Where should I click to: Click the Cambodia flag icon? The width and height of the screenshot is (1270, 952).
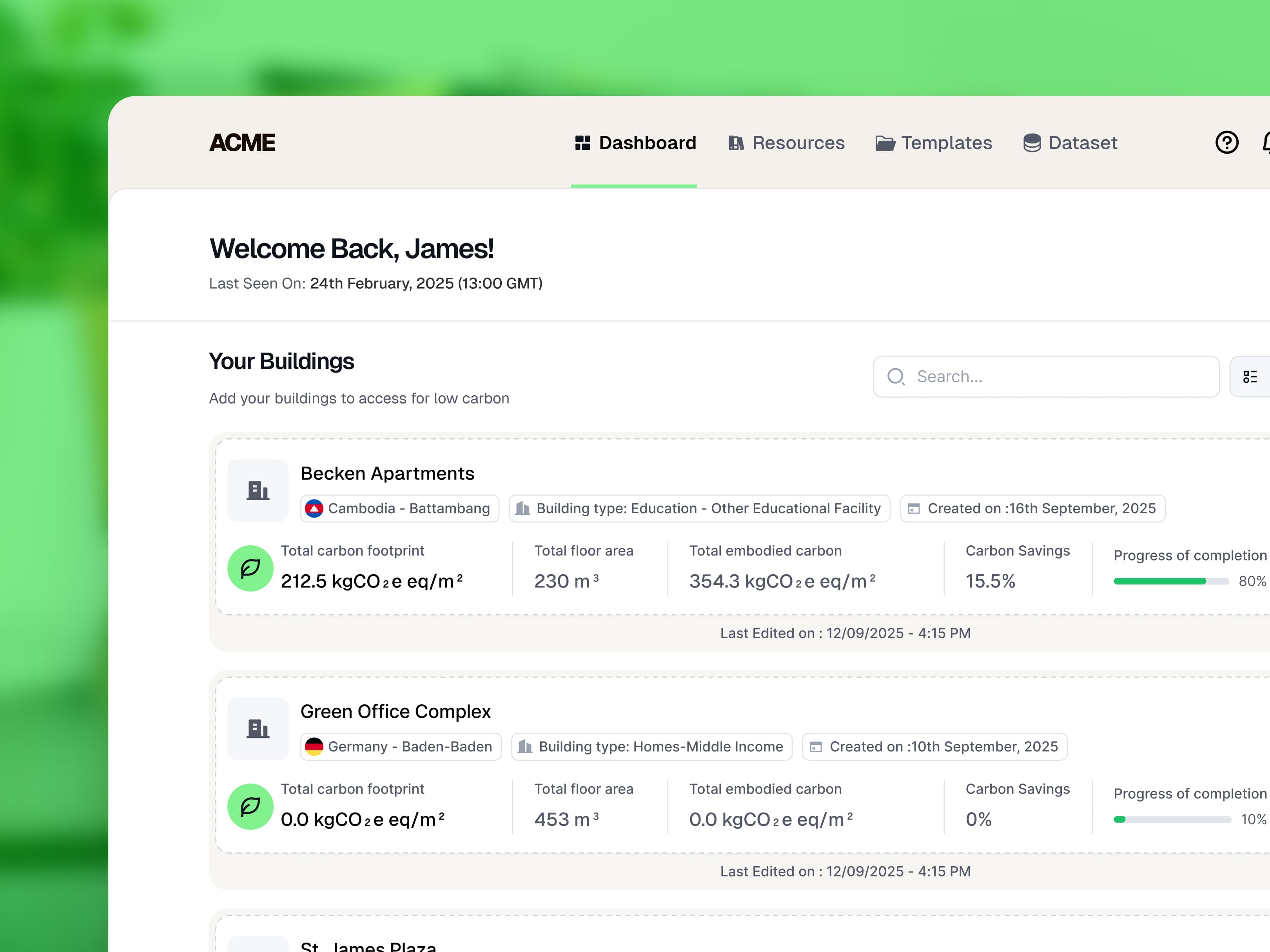point(314,509)
